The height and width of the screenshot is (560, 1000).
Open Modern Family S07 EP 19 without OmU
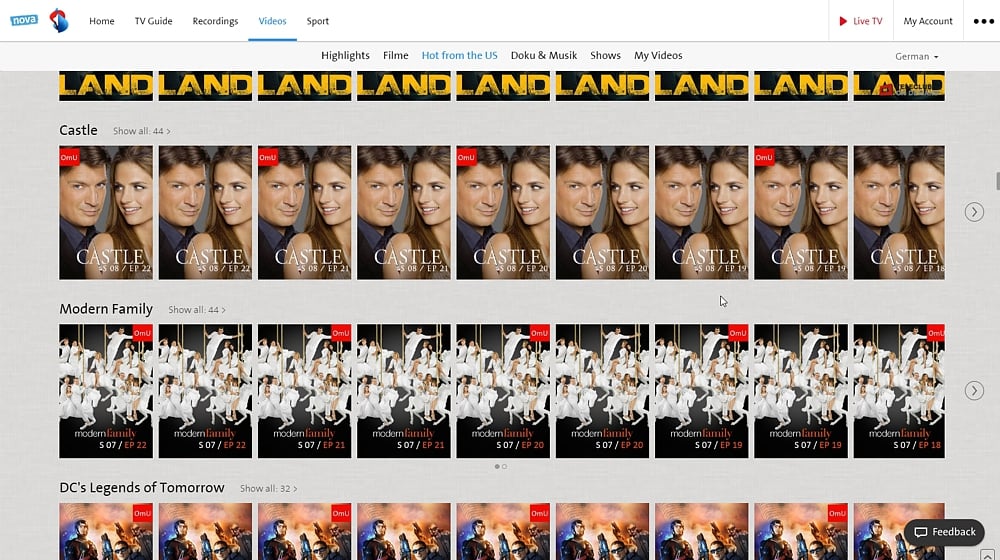click(x=801, y=391)
